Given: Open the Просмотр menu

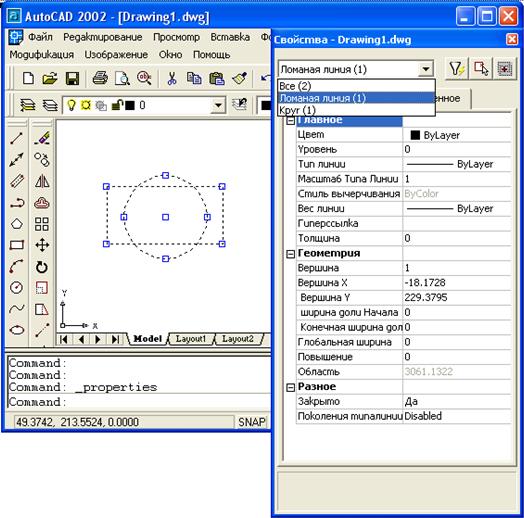Looking at the screenshot, I should tap(176, 37).
